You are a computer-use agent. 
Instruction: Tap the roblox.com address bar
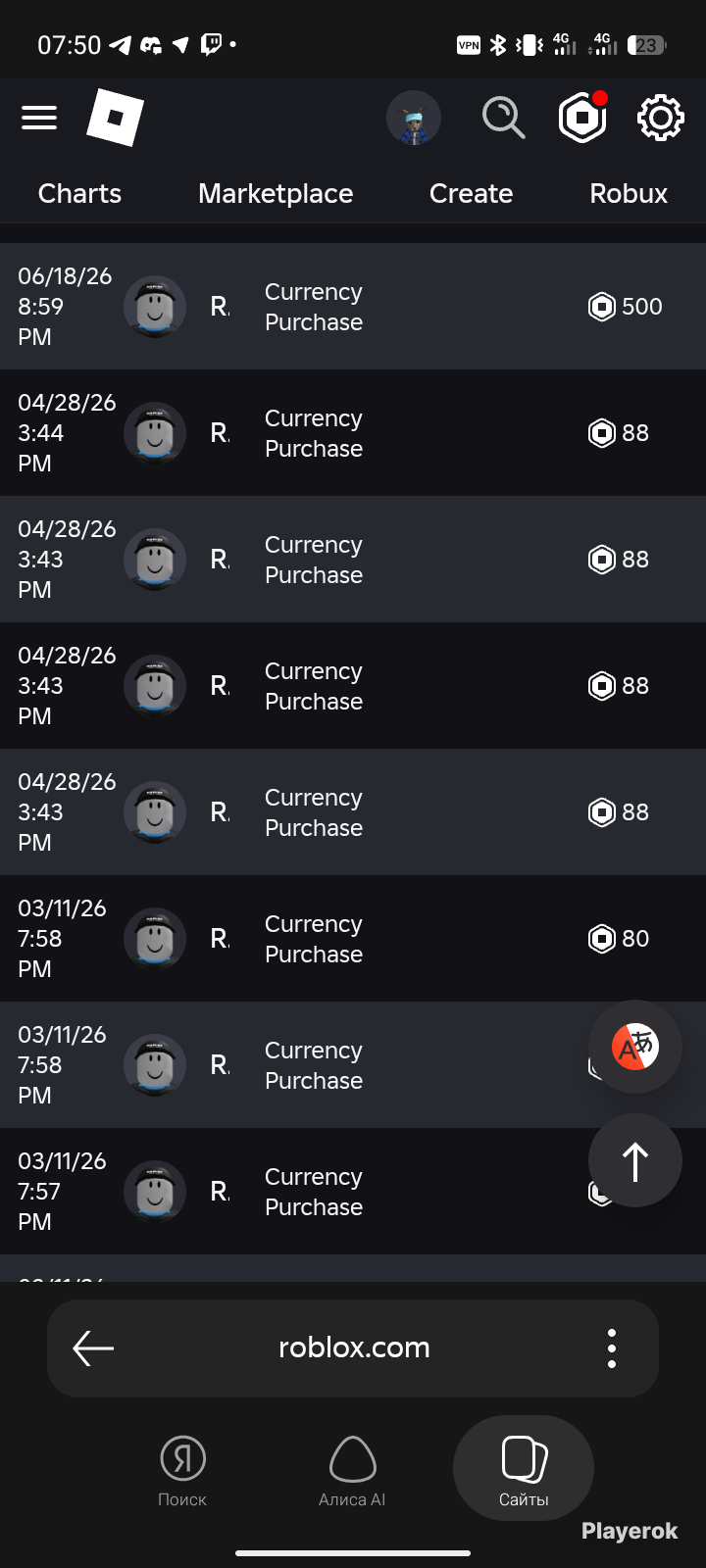tap(354, 1347)
